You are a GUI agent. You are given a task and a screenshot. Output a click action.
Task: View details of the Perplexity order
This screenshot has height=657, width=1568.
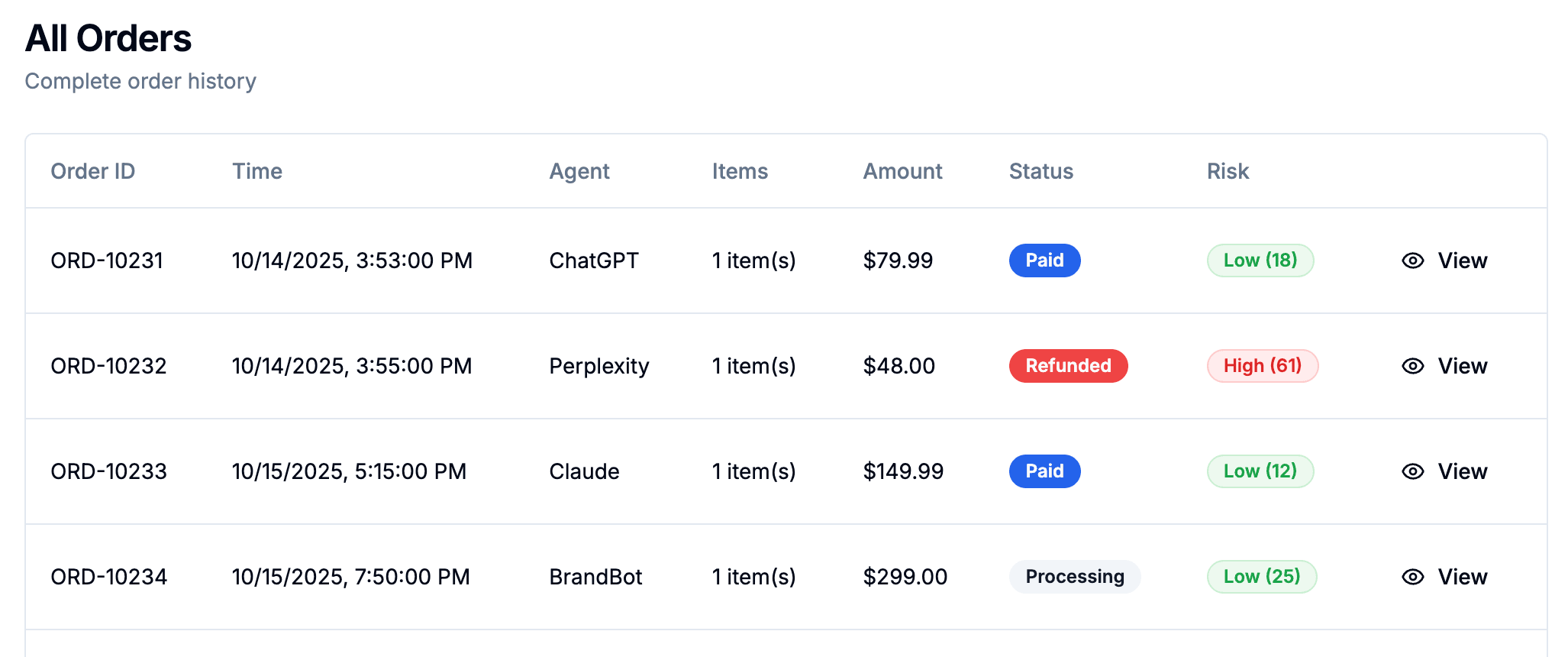click(x=1461, y=366)
